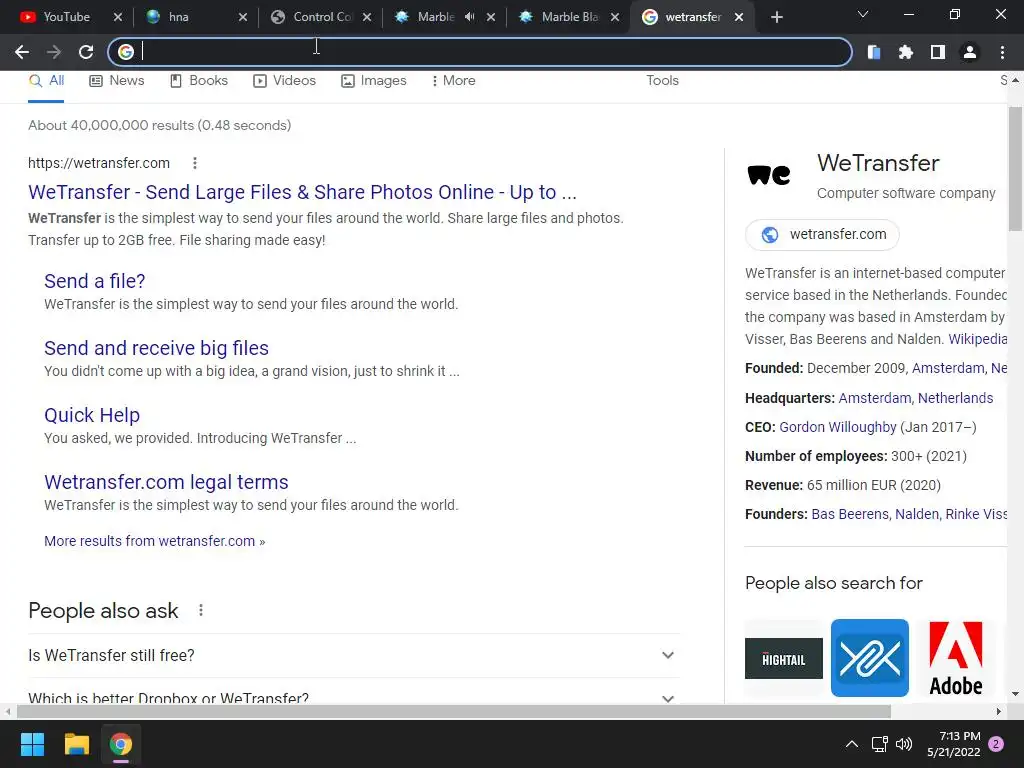
Task: Open the Chrome three-dot menu
Action: tap(1002, 52)
